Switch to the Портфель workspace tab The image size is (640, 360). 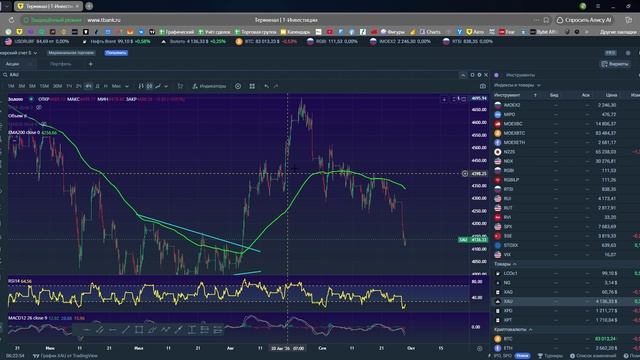[60, 64]
